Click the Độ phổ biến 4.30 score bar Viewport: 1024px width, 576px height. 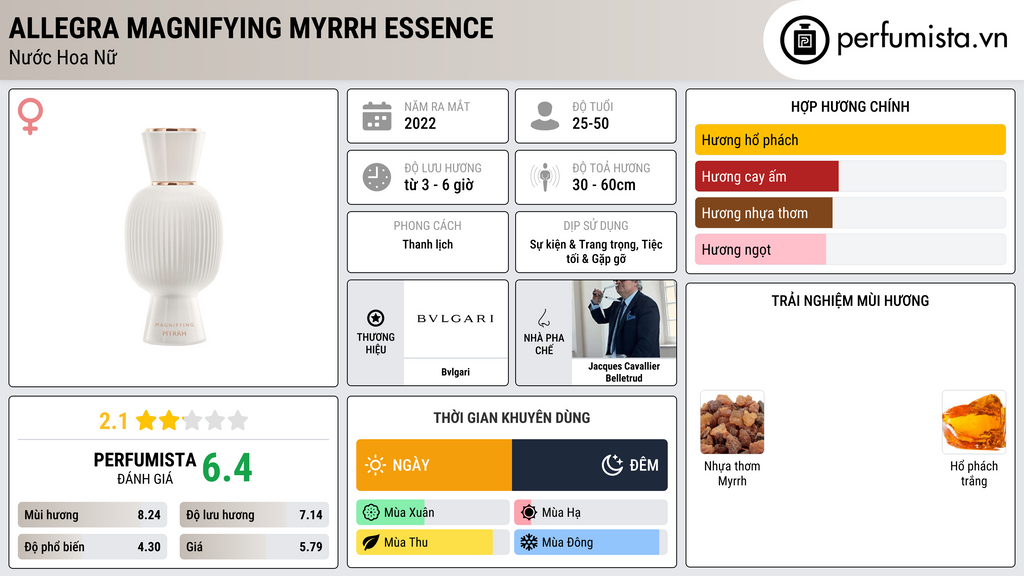(93, 547)
